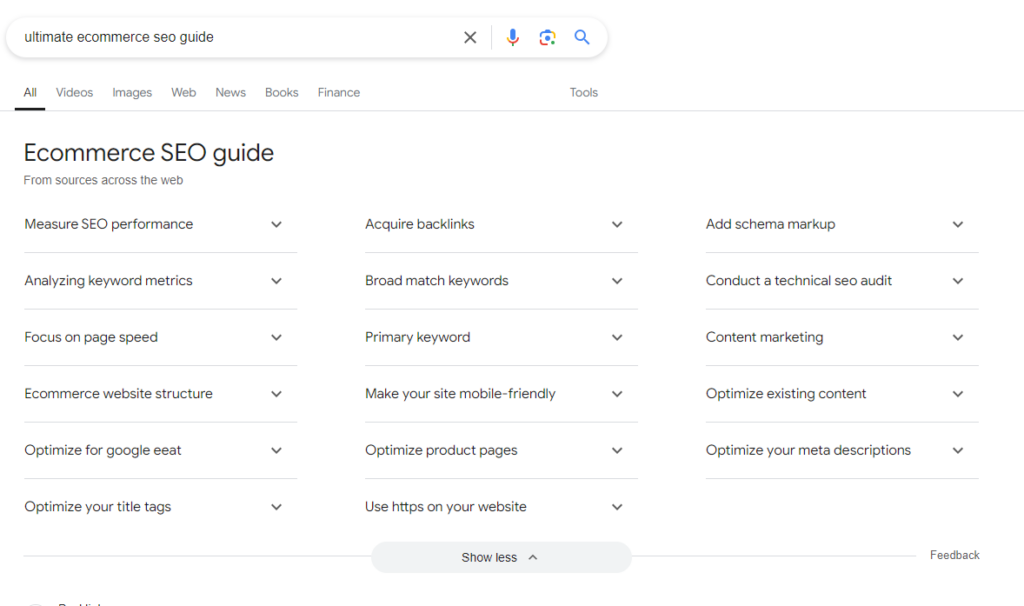Start voice search with the microphone icon
Image resolution: width=1024 pixels, height=606 pixels.
click(513, 37)
